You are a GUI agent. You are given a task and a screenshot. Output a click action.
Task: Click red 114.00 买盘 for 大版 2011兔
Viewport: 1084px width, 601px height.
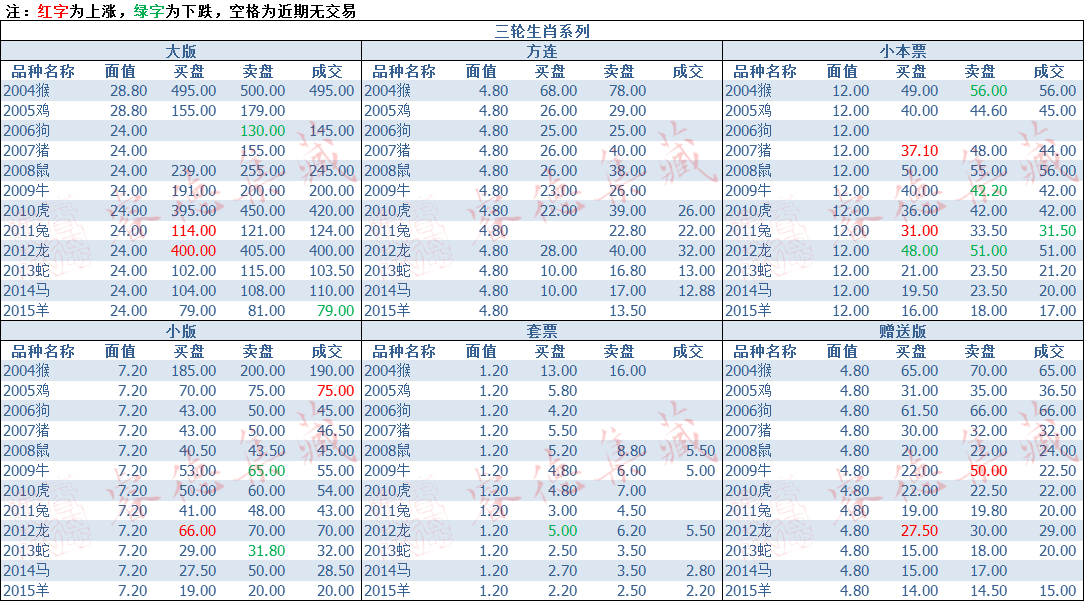coord(194,231)
